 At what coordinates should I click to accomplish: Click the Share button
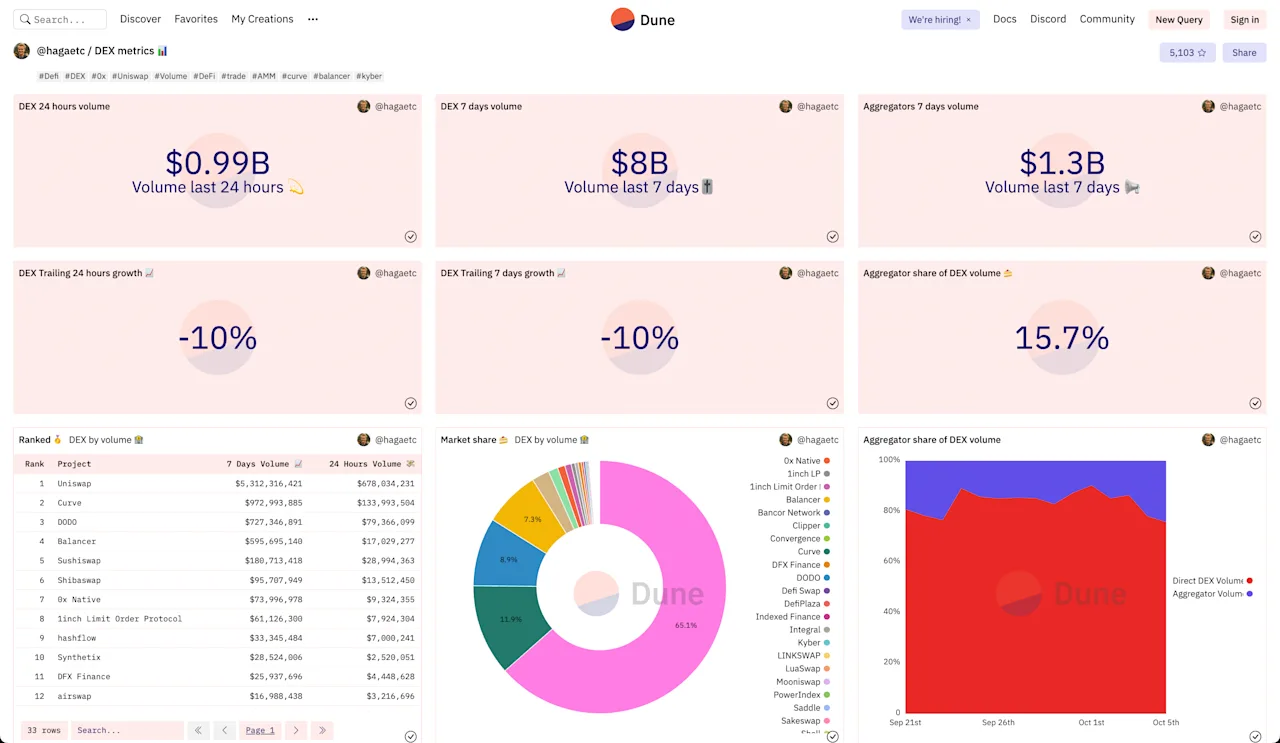point(1244,53)
